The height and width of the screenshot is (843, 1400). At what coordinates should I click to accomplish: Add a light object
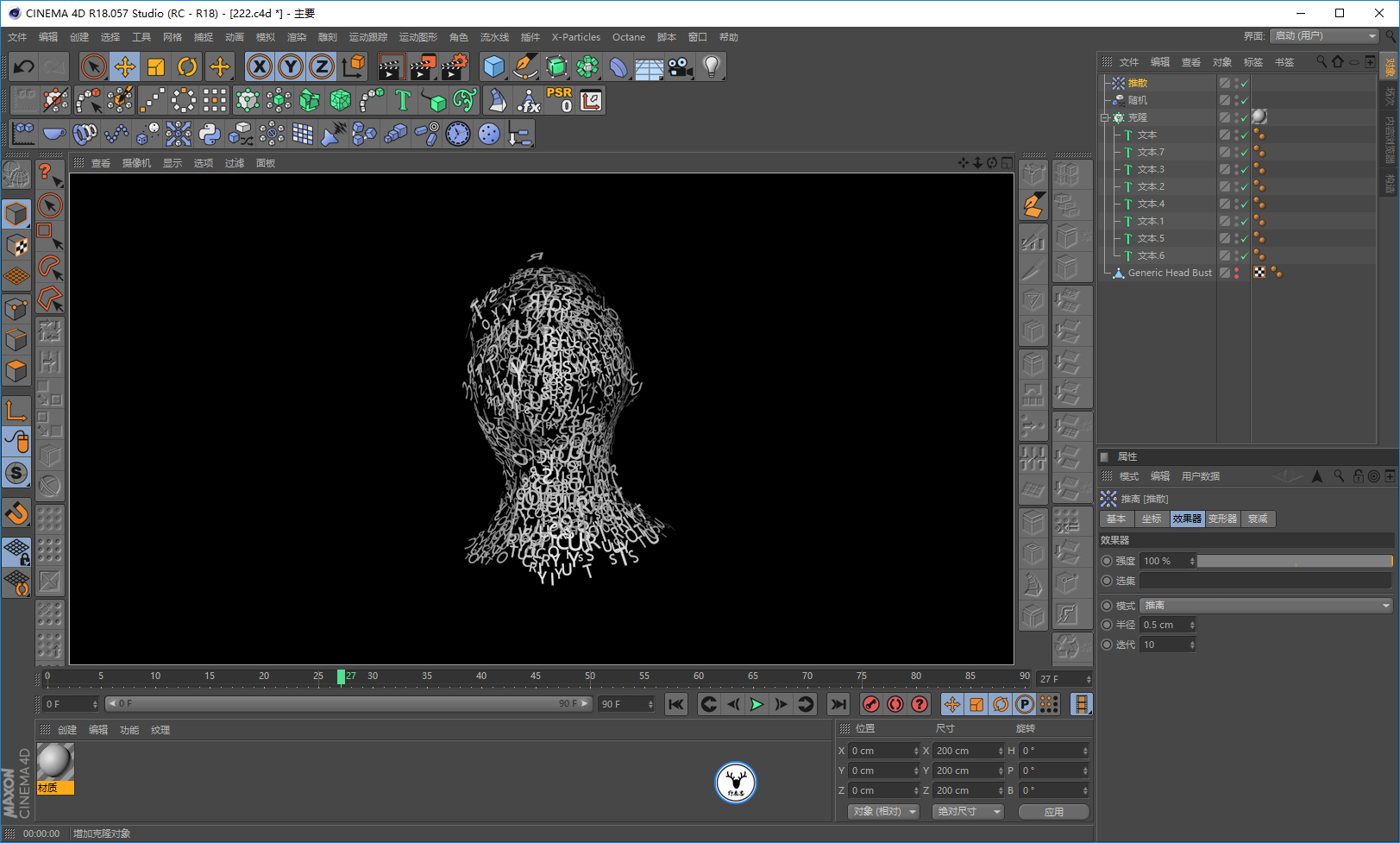[x=711, y=66]
